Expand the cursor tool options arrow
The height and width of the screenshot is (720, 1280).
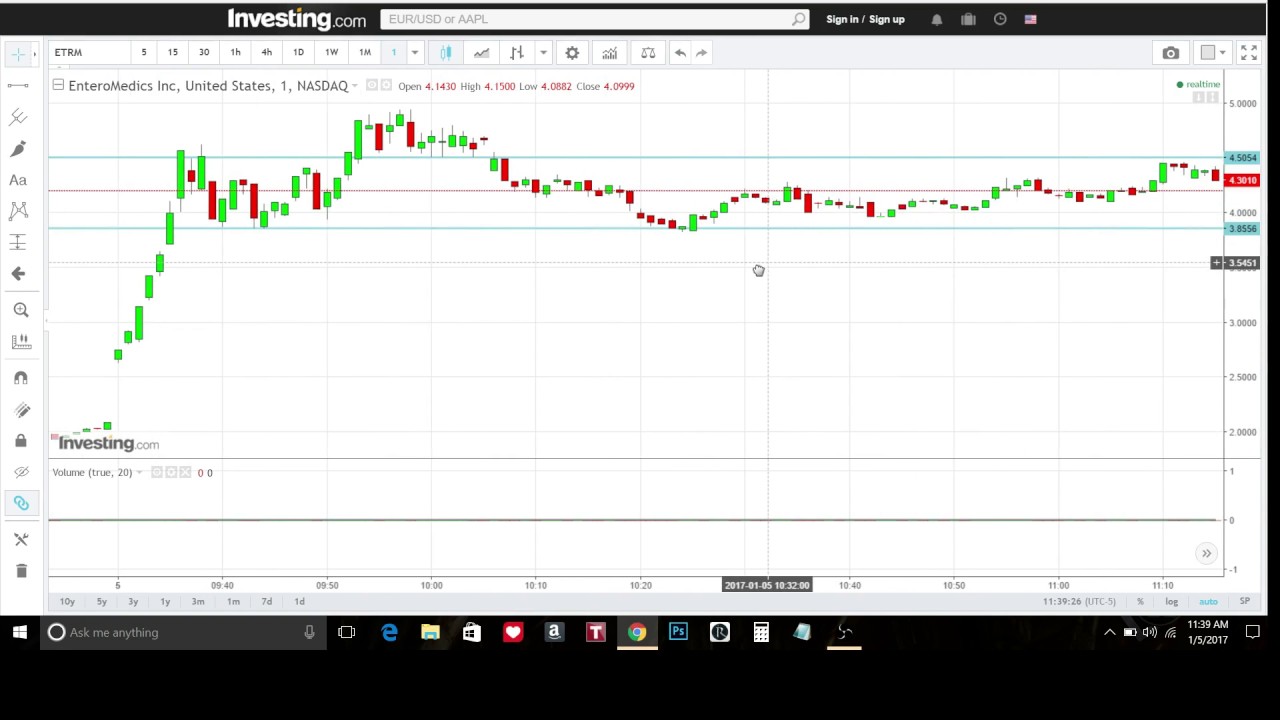(37, 52)
